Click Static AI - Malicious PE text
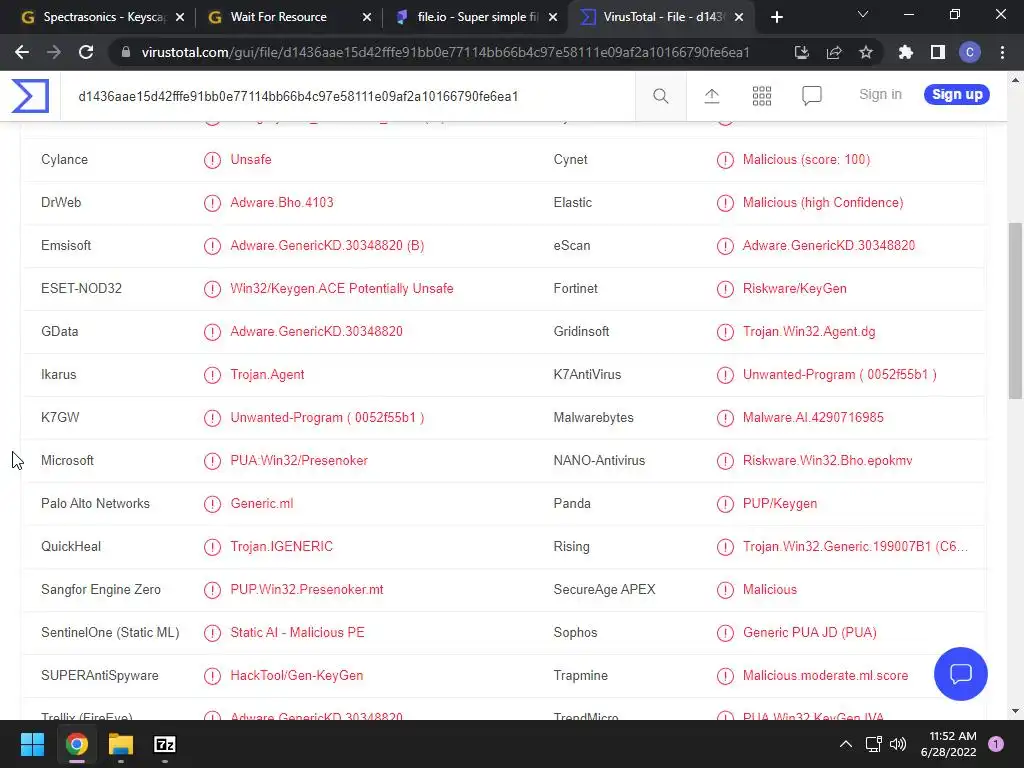The height and width of the screenshot is (768, 1024). (x=297, y=633)
